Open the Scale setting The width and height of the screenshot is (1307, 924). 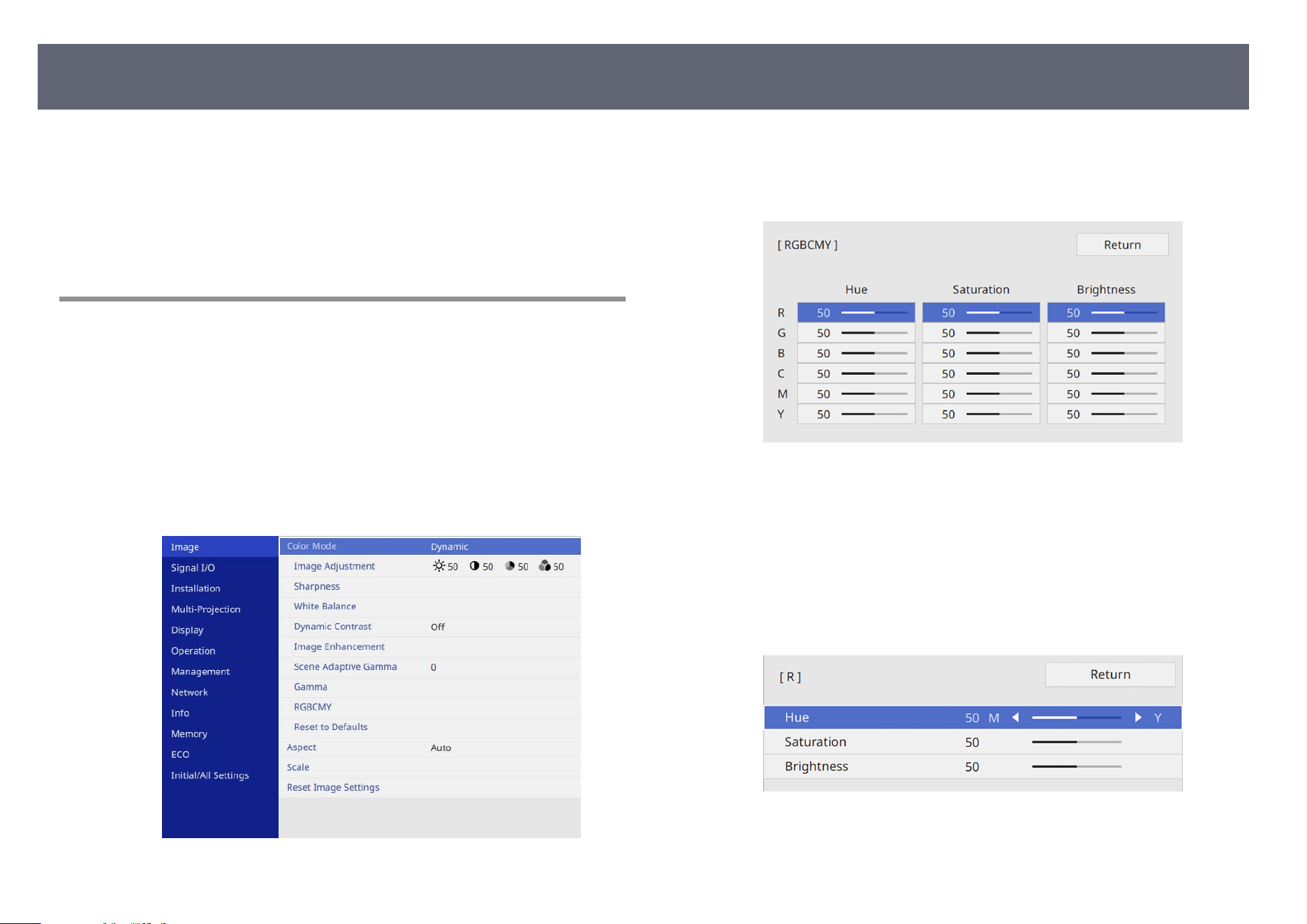click(430, 767)
